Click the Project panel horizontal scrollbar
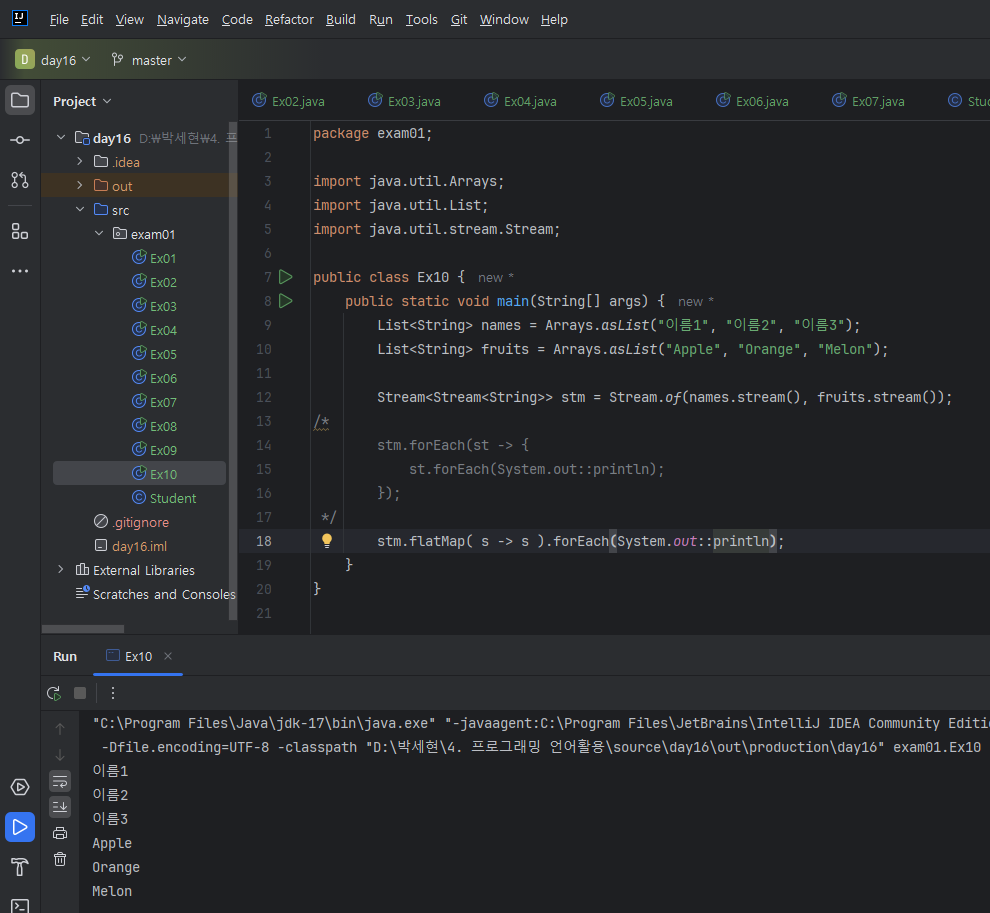990x913 pixels. point(83,629)
